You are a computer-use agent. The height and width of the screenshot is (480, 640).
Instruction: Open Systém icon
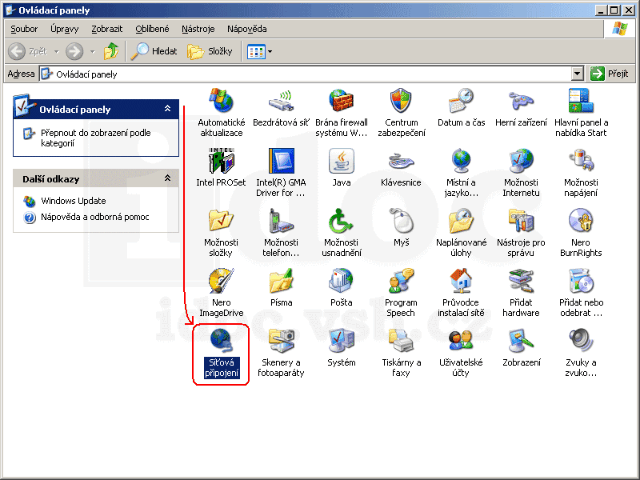pos(341,341)
